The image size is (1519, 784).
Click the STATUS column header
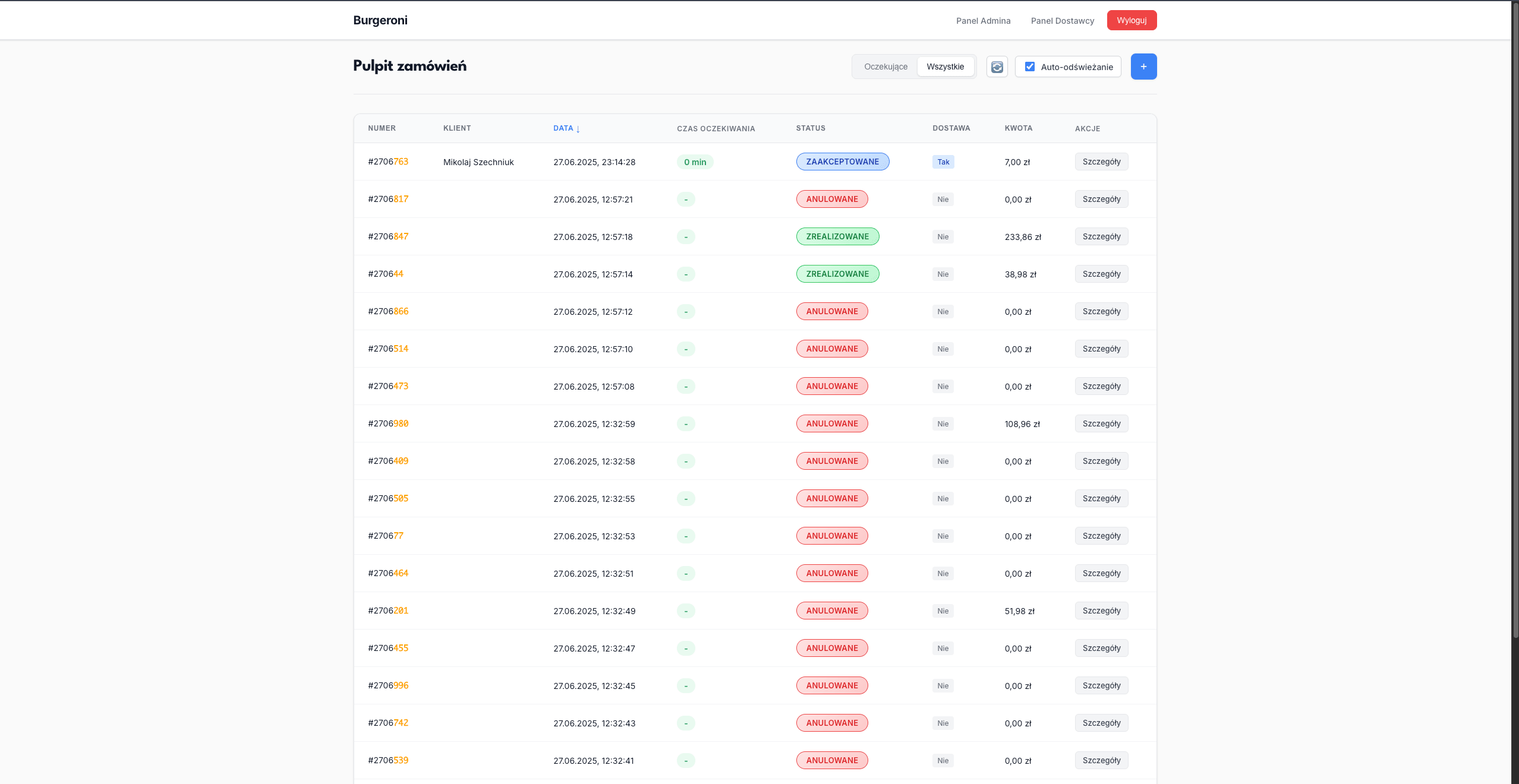tap(811, 128)
